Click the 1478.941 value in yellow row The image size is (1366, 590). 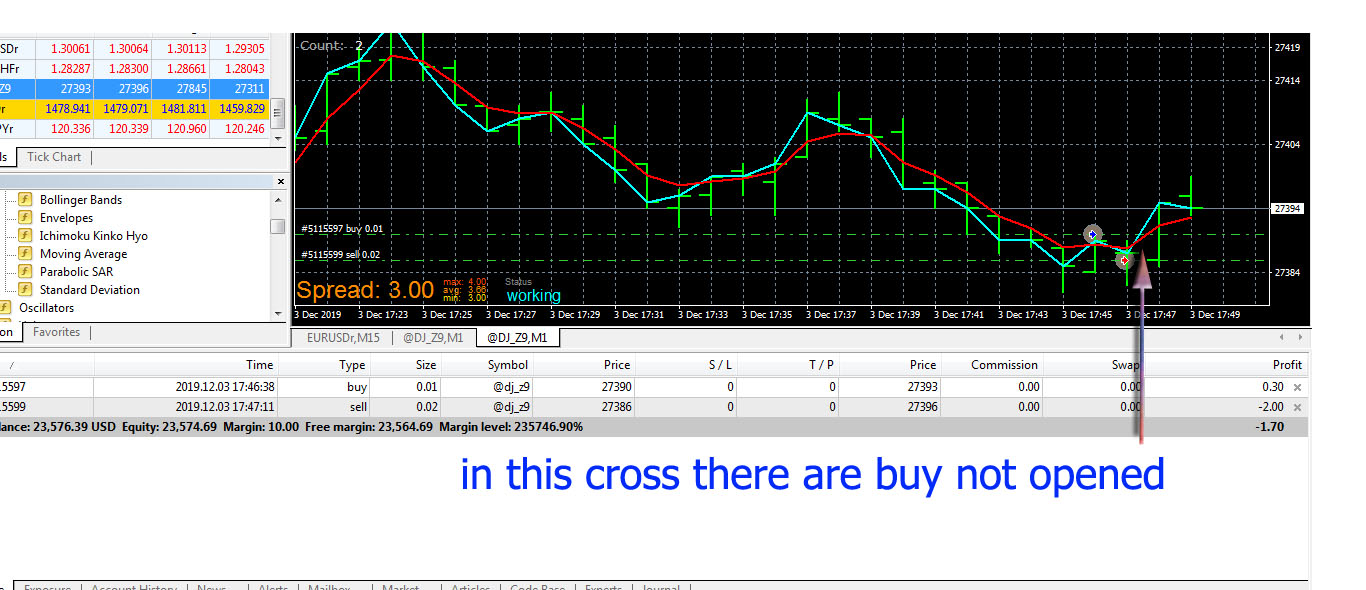(x=68, y=109)
